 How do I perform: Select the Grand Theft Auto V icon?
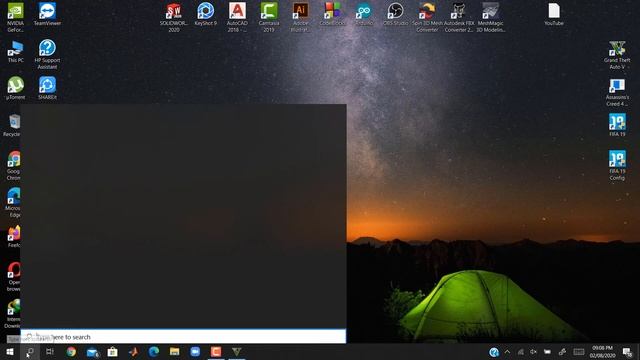pos(617,55)
